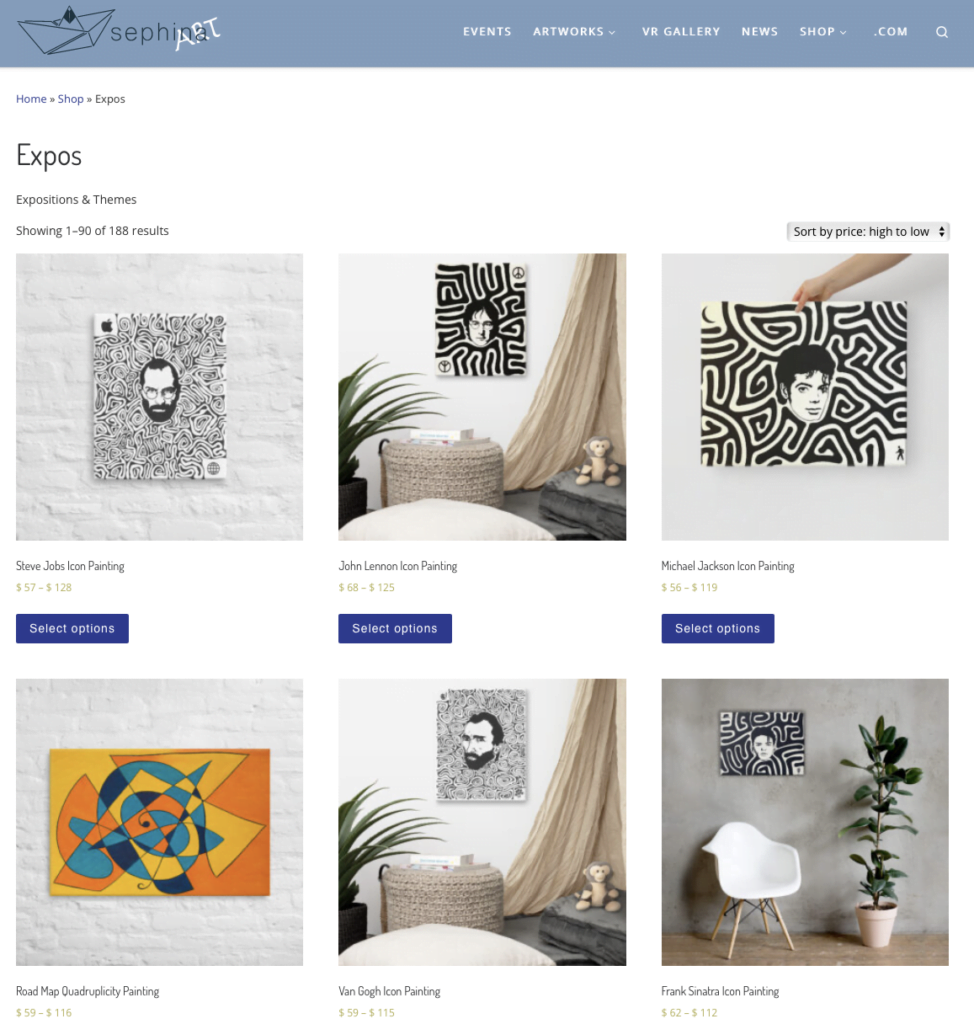Image resolution: width=974 pixels, height=1024 pixels.
Task: Expand the Artworks menu chevron
Action: click(x=612, y=32)
